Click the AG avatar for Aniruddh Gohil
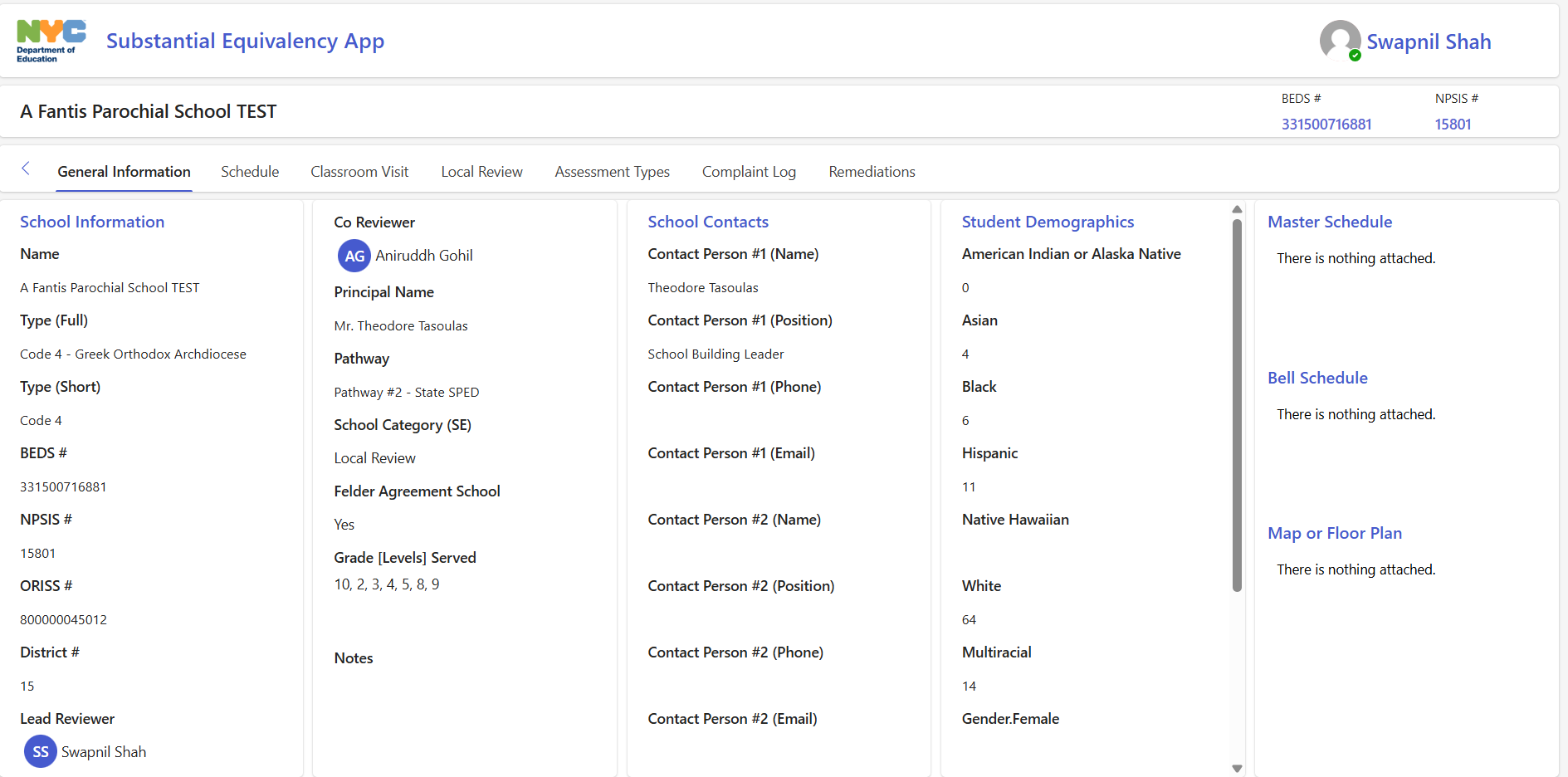This screenshot has width=1568, height=777. click(354, 256)
